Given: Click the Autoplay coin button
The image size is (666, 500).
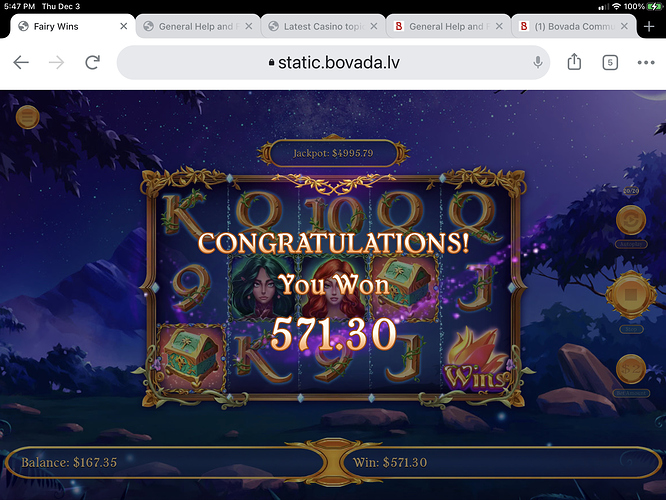Looking at the screenshot, I should 631,220.
